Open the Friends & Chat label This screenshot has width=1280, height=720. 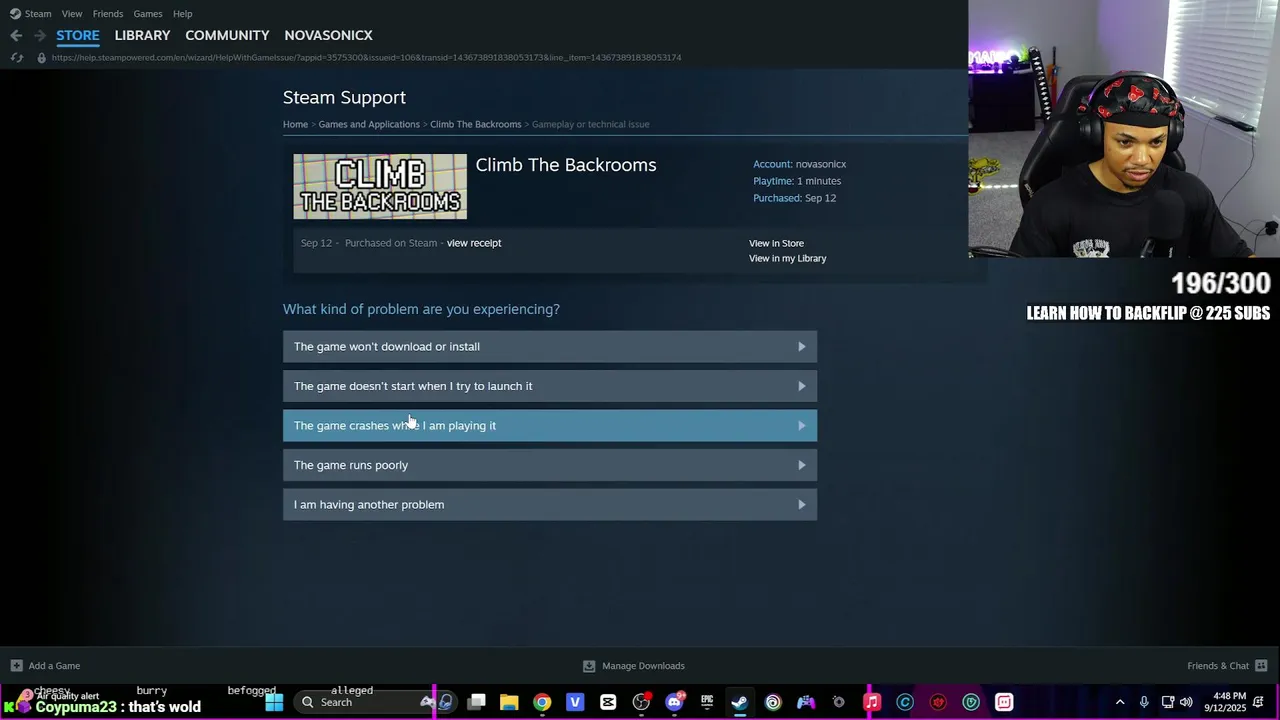[1218, 666]
